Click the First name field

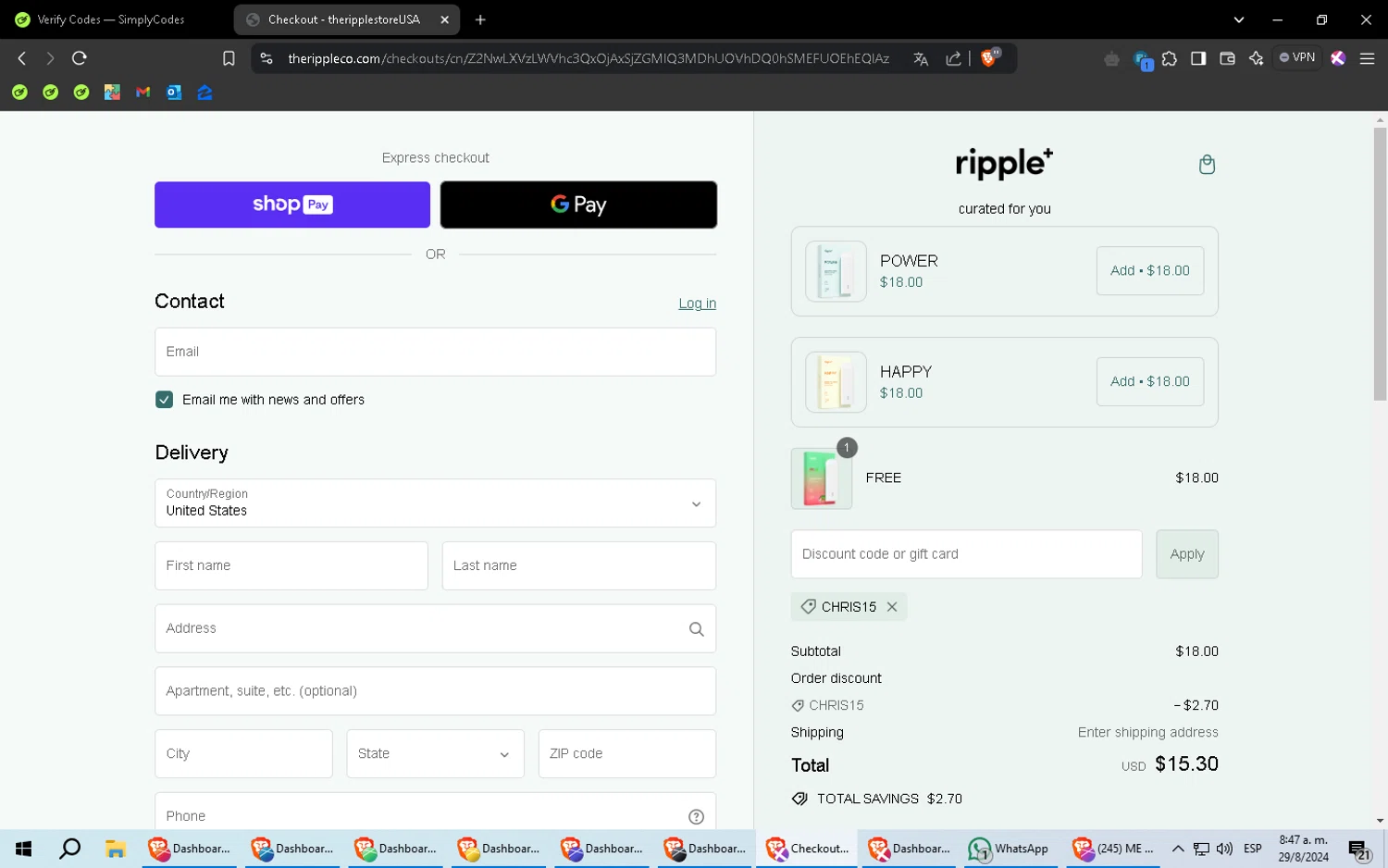point(291,566)
